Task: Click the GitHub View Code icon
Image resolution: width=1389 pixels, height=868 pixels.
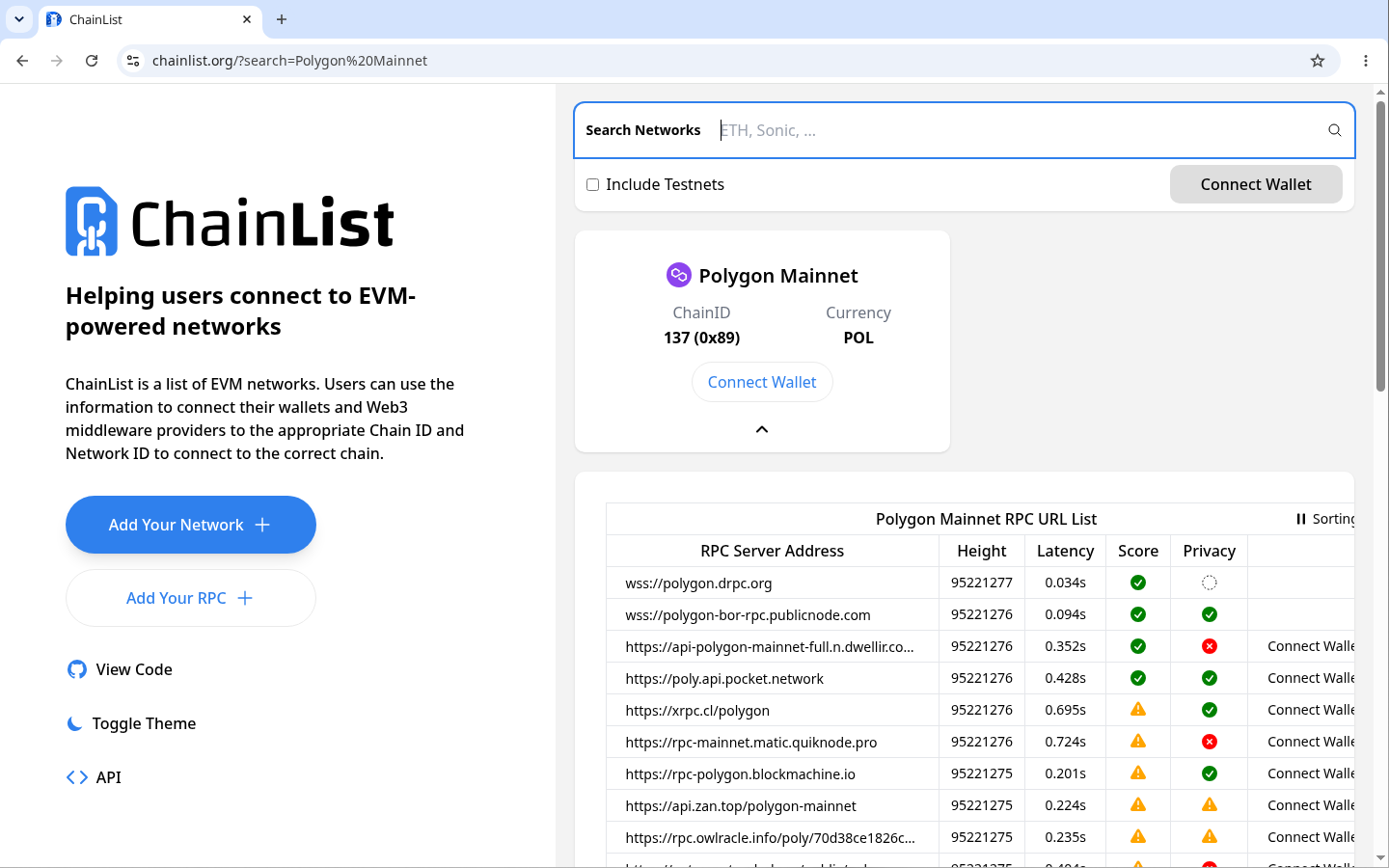Action: [77, 669]
